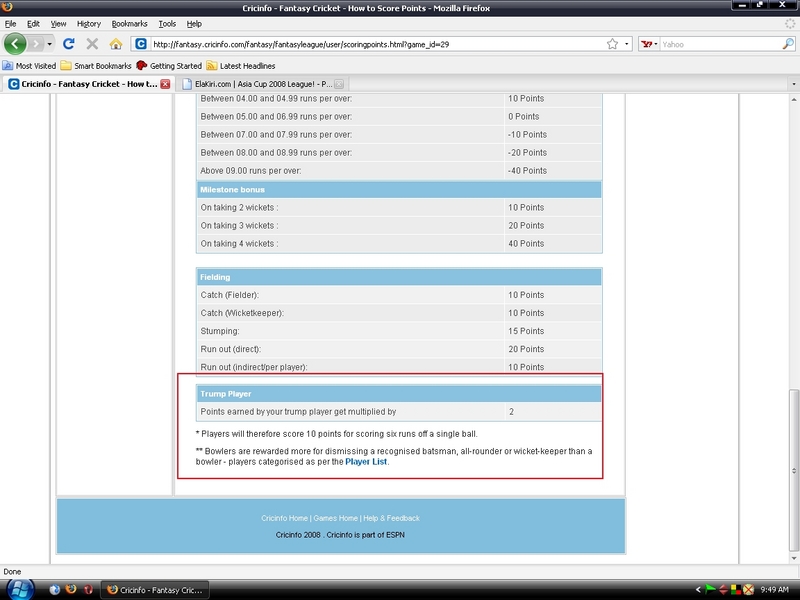Click the search magnifier icon

point(788,44)
